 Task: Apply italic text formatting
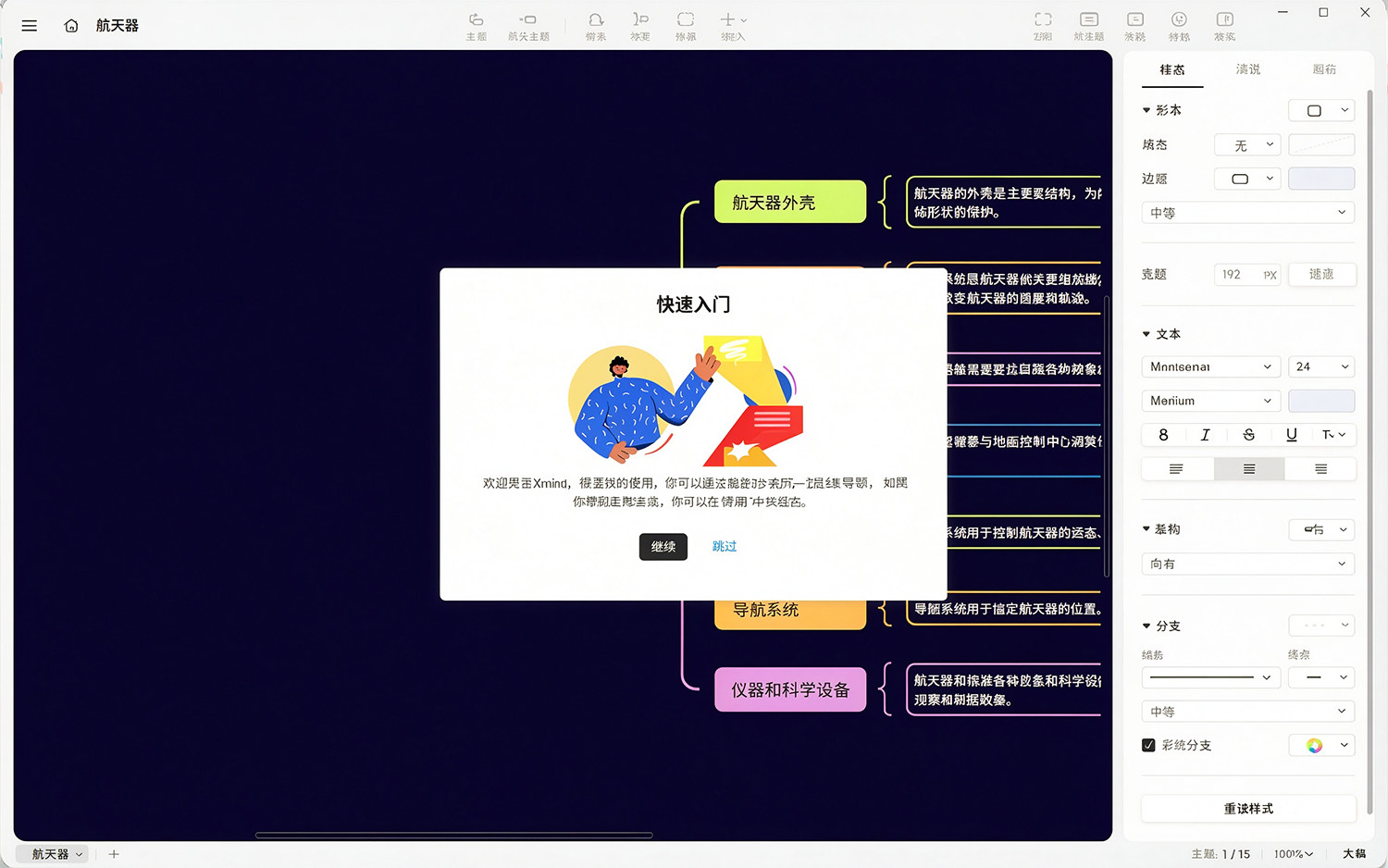tap(1205, 435)
